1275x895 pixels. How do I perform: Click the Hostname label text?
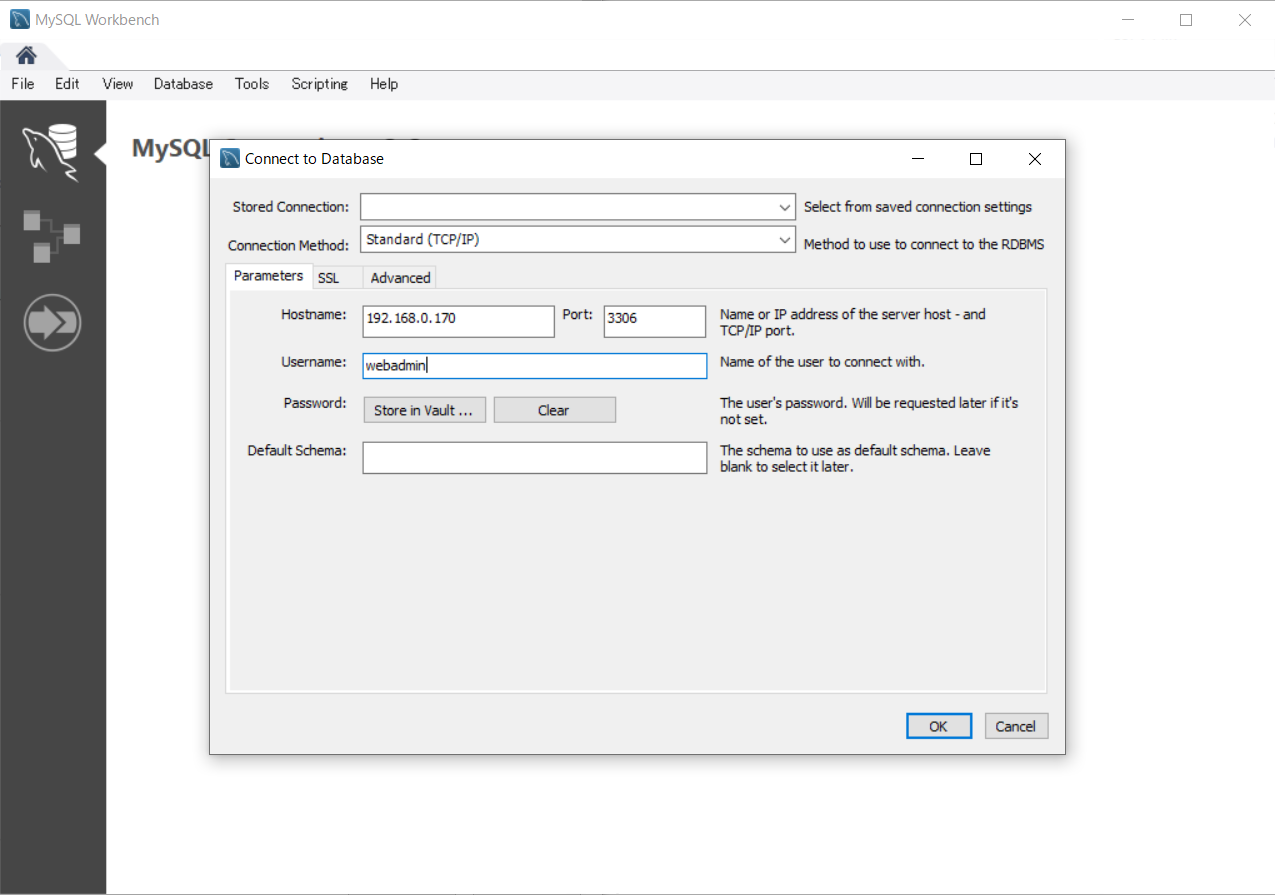coord(314,314)
